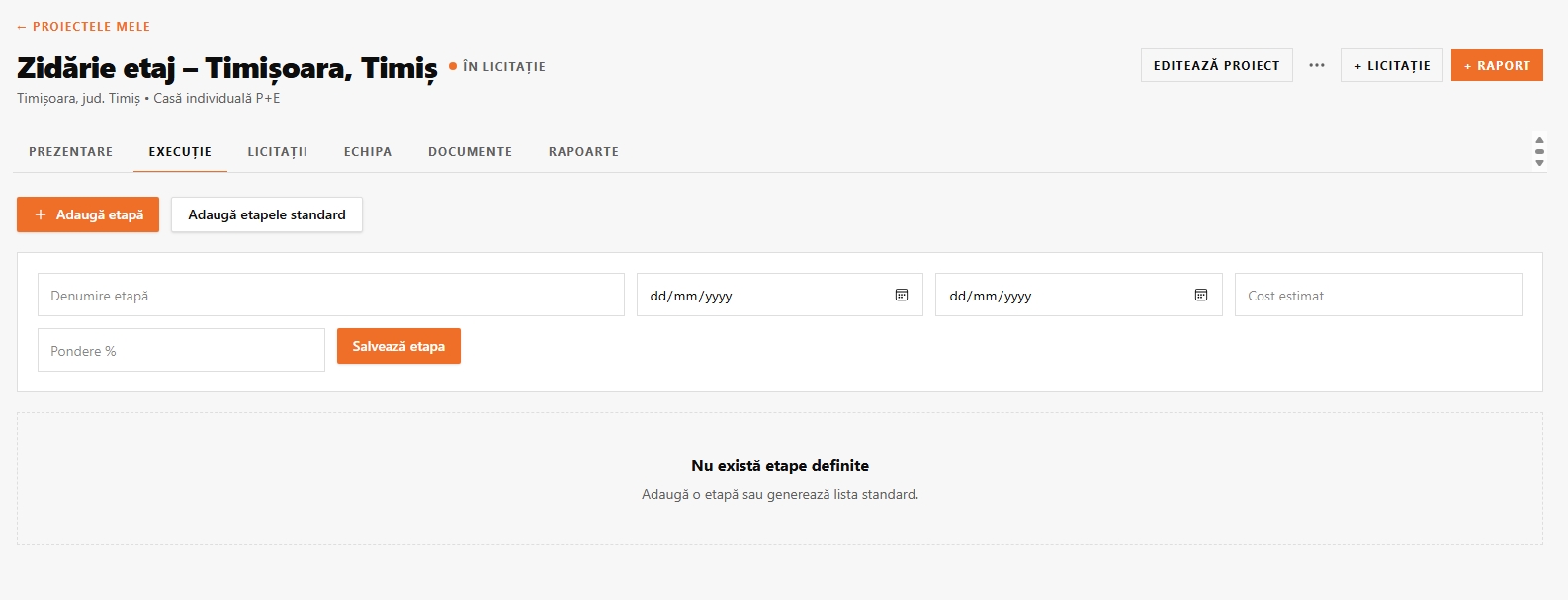Go back via Proiectele Mele arrow link

point(84,27)
